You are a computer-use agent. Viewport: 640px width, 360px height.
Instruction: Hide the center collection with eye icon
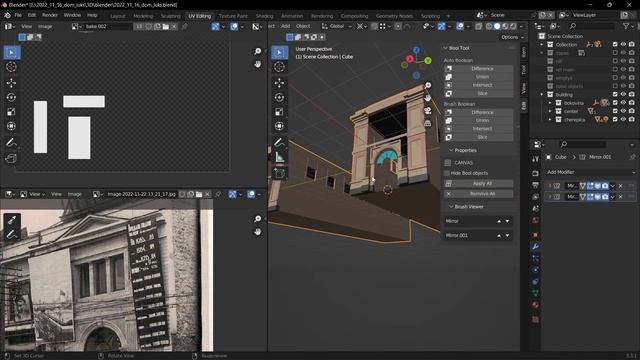[x=623, y=111]
